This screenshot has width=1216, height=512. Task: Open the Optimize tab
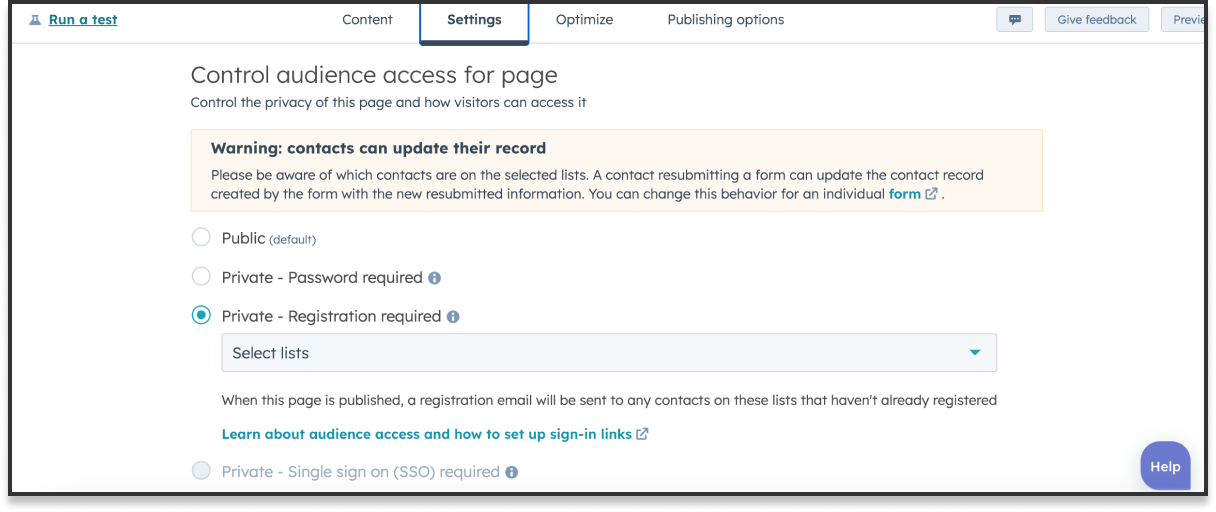click(584, 20)
